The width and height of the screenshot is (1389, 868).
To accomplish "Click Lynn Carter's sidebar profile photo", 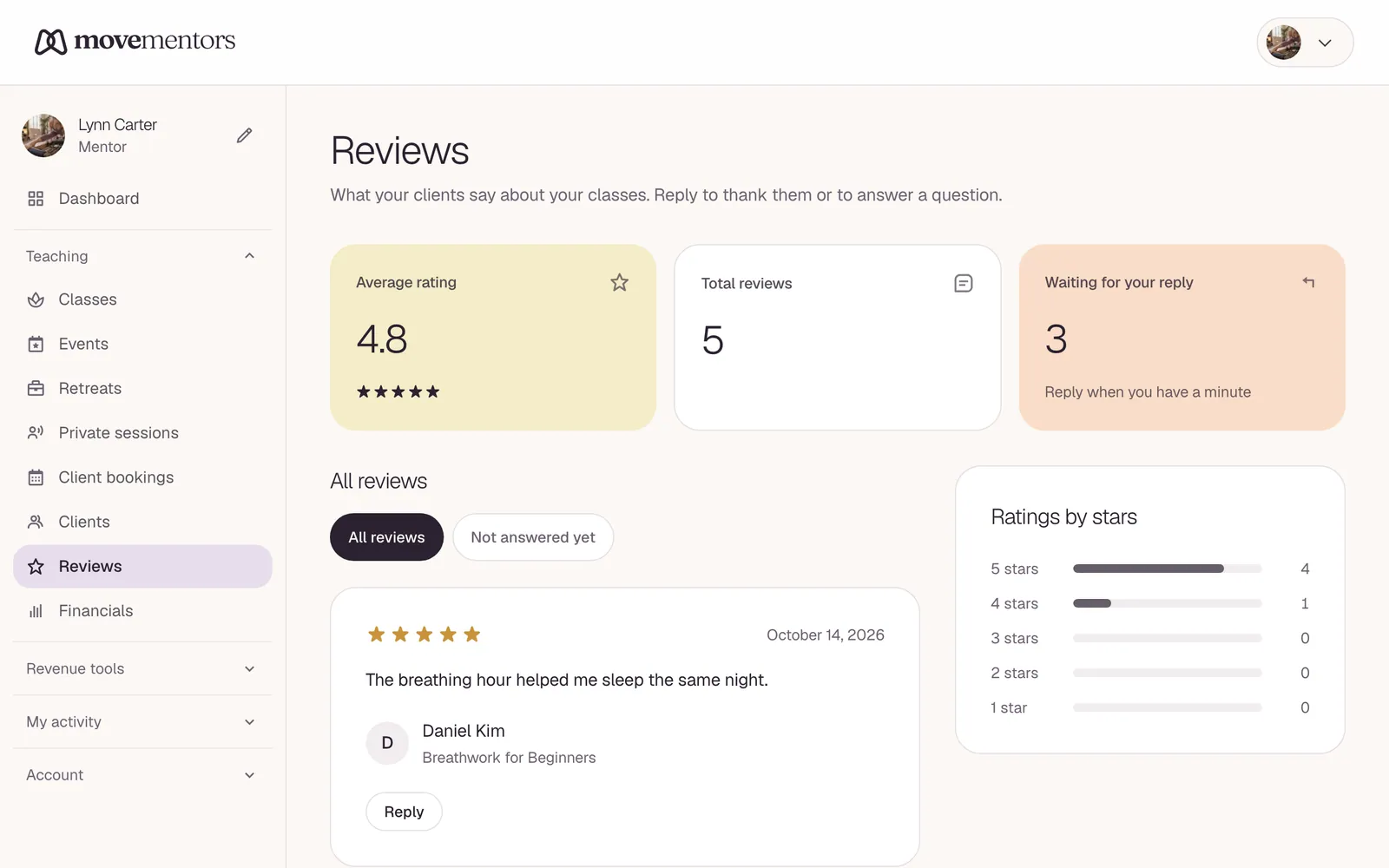I will (43, 135).
